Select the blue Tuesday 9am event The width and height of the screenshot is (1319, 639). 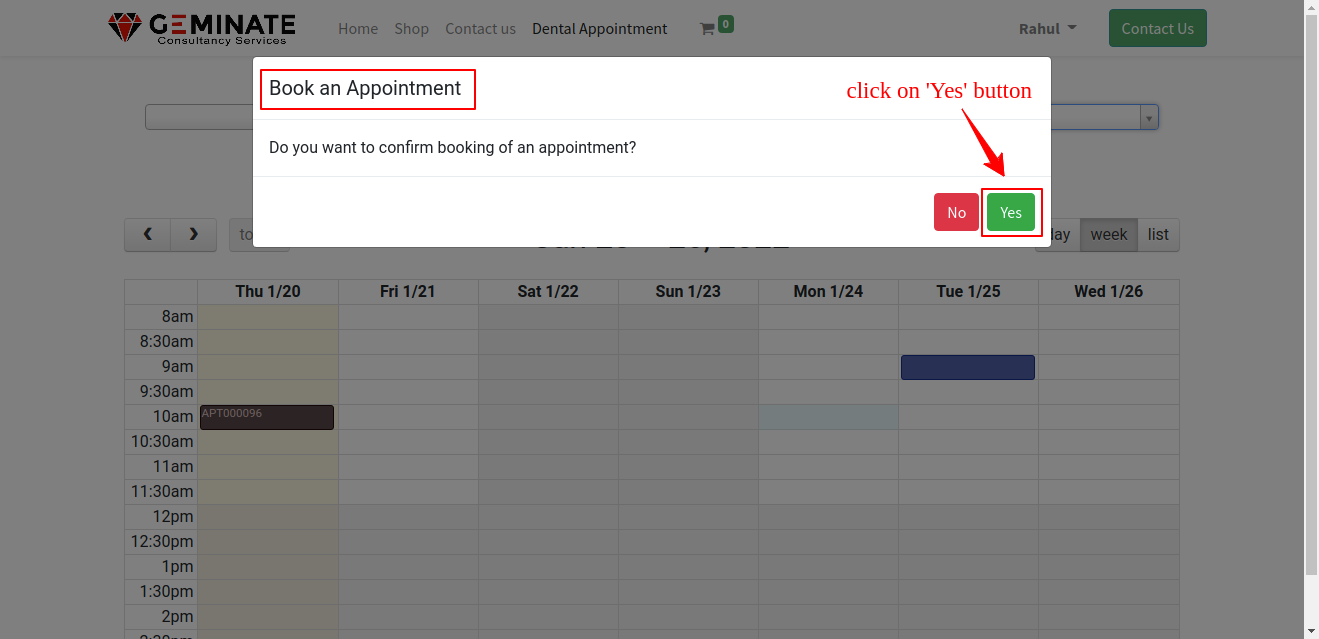pyautogui.click(x=967, y=367)
